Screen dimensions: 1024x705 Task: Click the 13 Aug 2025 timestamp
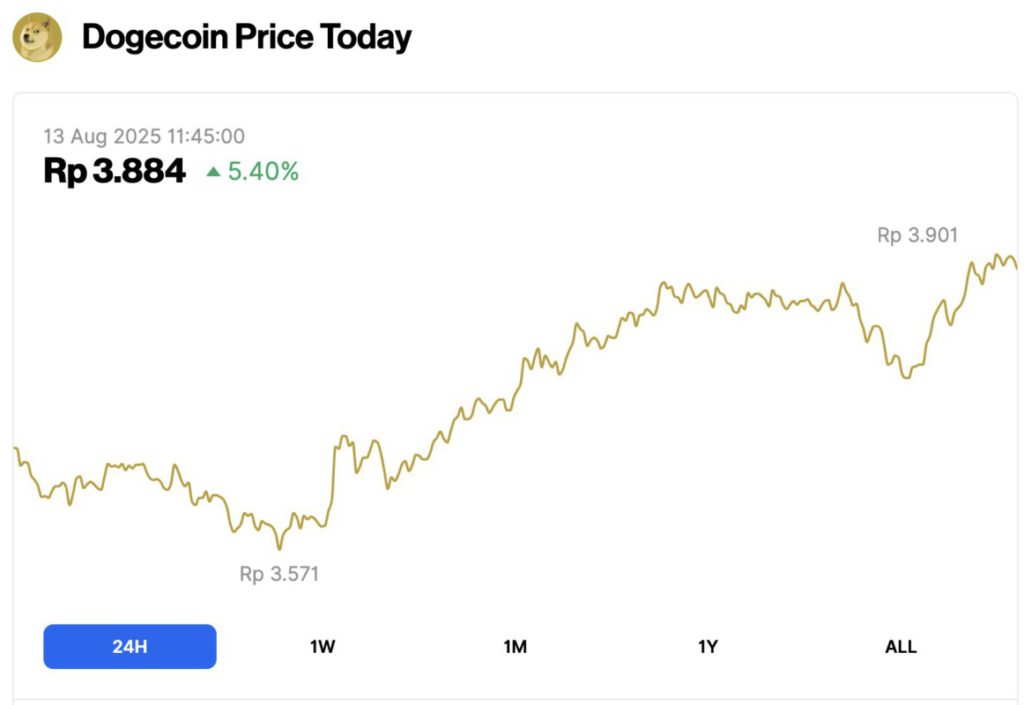pos(144,136)
